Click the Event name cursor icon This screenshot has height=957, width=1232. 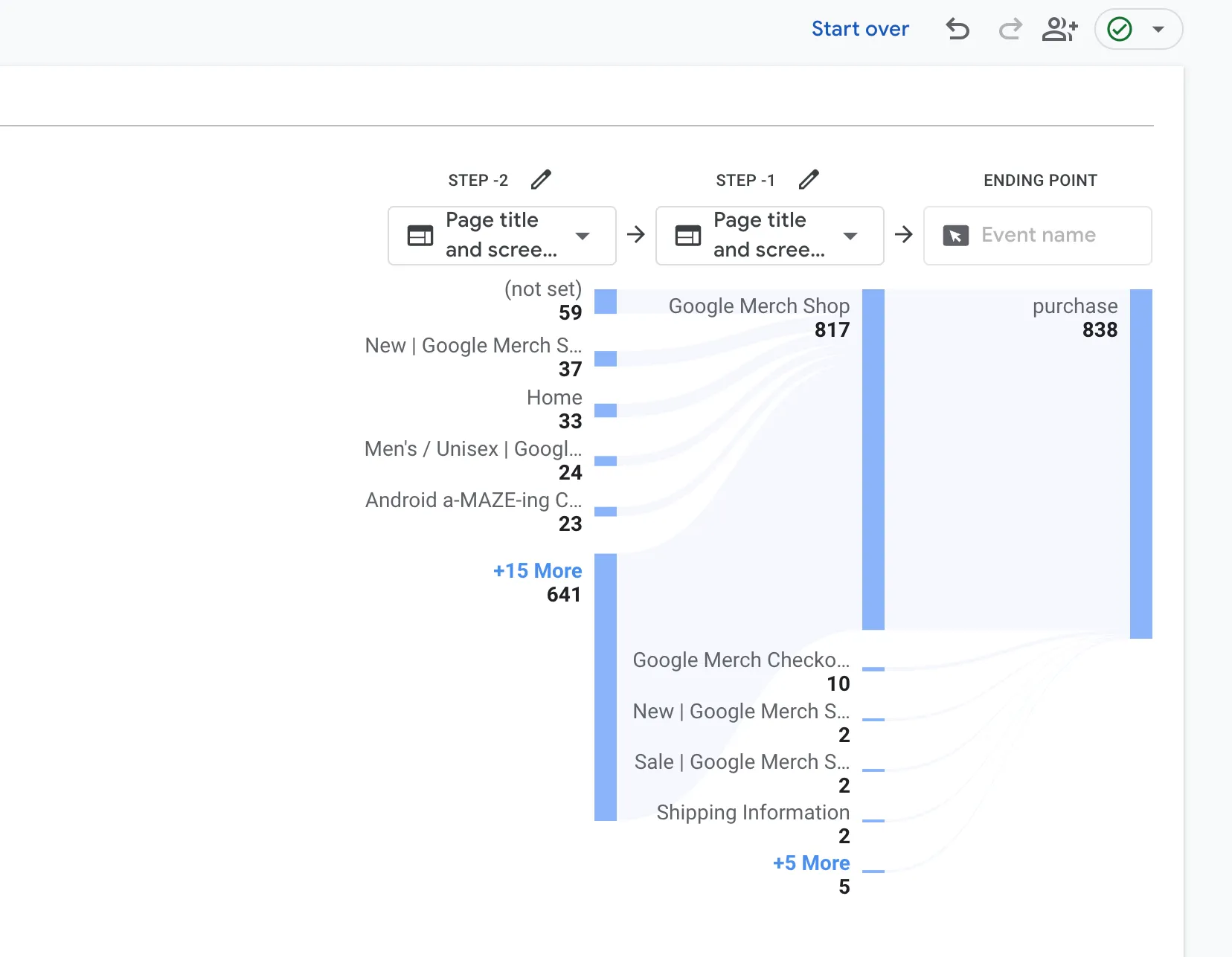tap(956, 236)
